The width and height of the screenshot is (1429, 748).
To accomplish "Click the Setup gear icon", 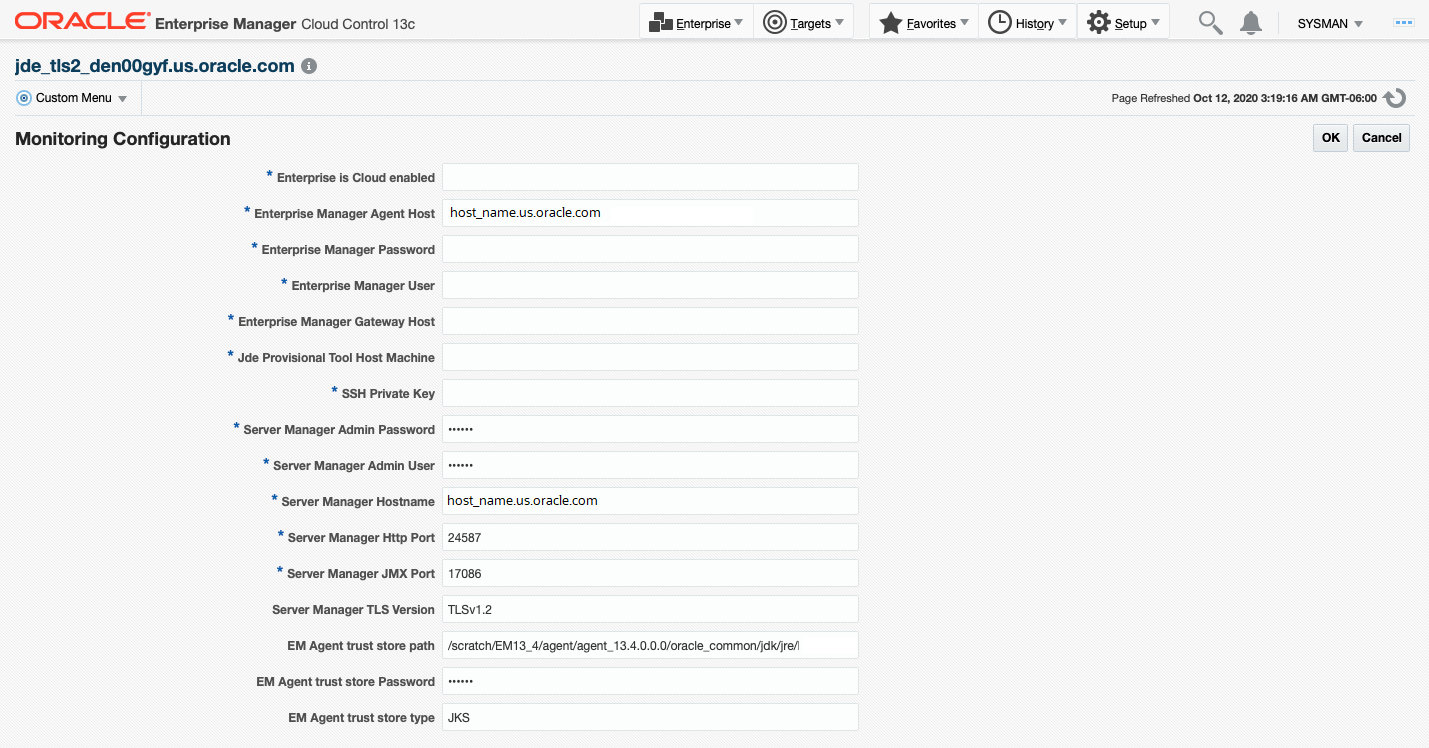I will [1099, 22].
